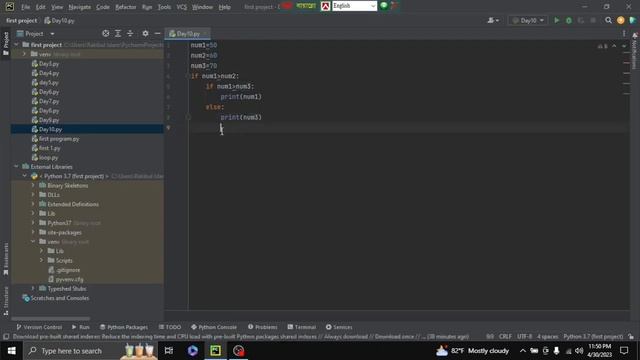Hide the Project tool window with minus icon
This screenshot has height=360, width=640.
pos(157,33)
